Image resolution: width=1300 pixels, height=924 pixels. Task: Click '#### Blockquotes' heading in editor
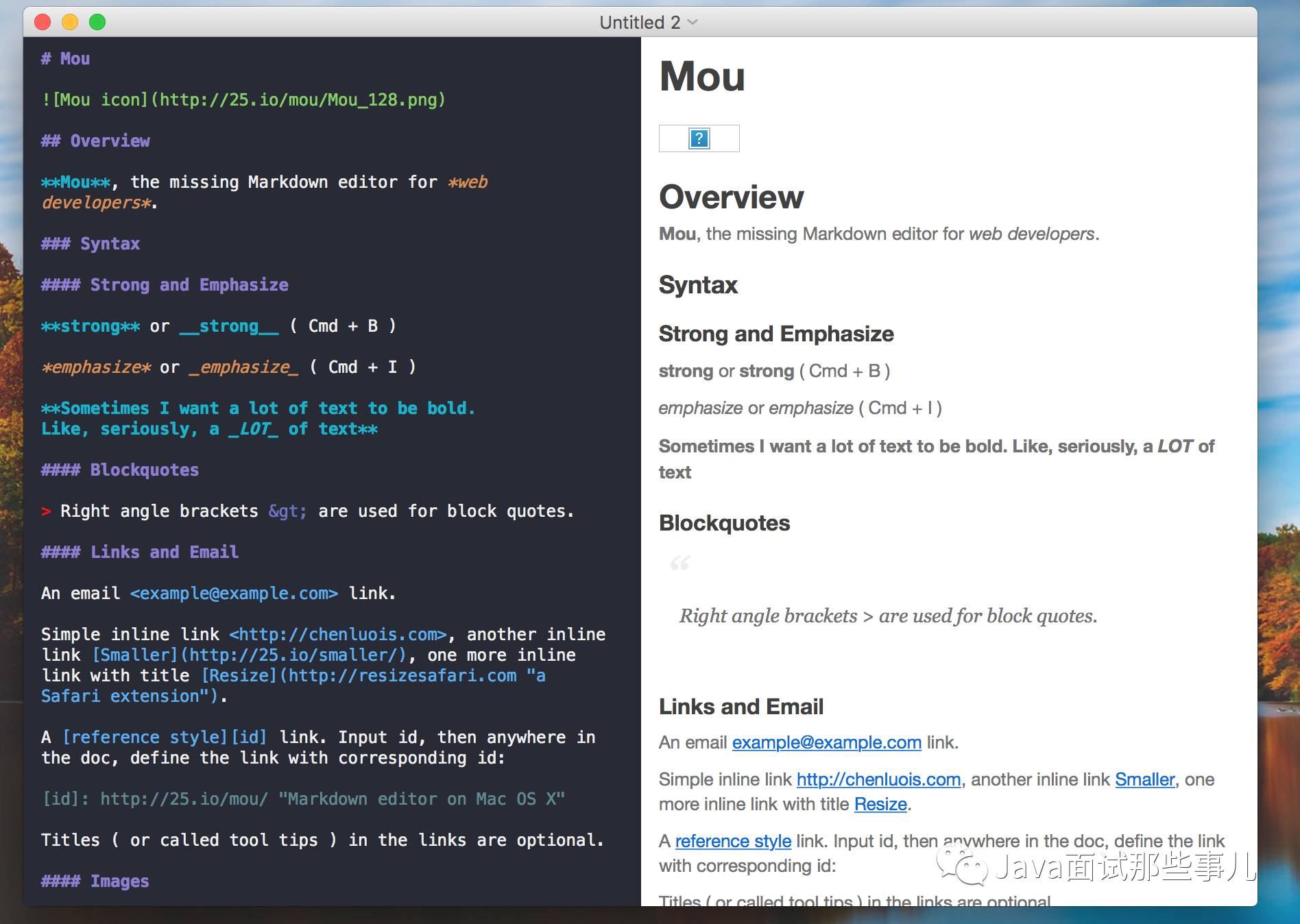[x=120, y=470]
